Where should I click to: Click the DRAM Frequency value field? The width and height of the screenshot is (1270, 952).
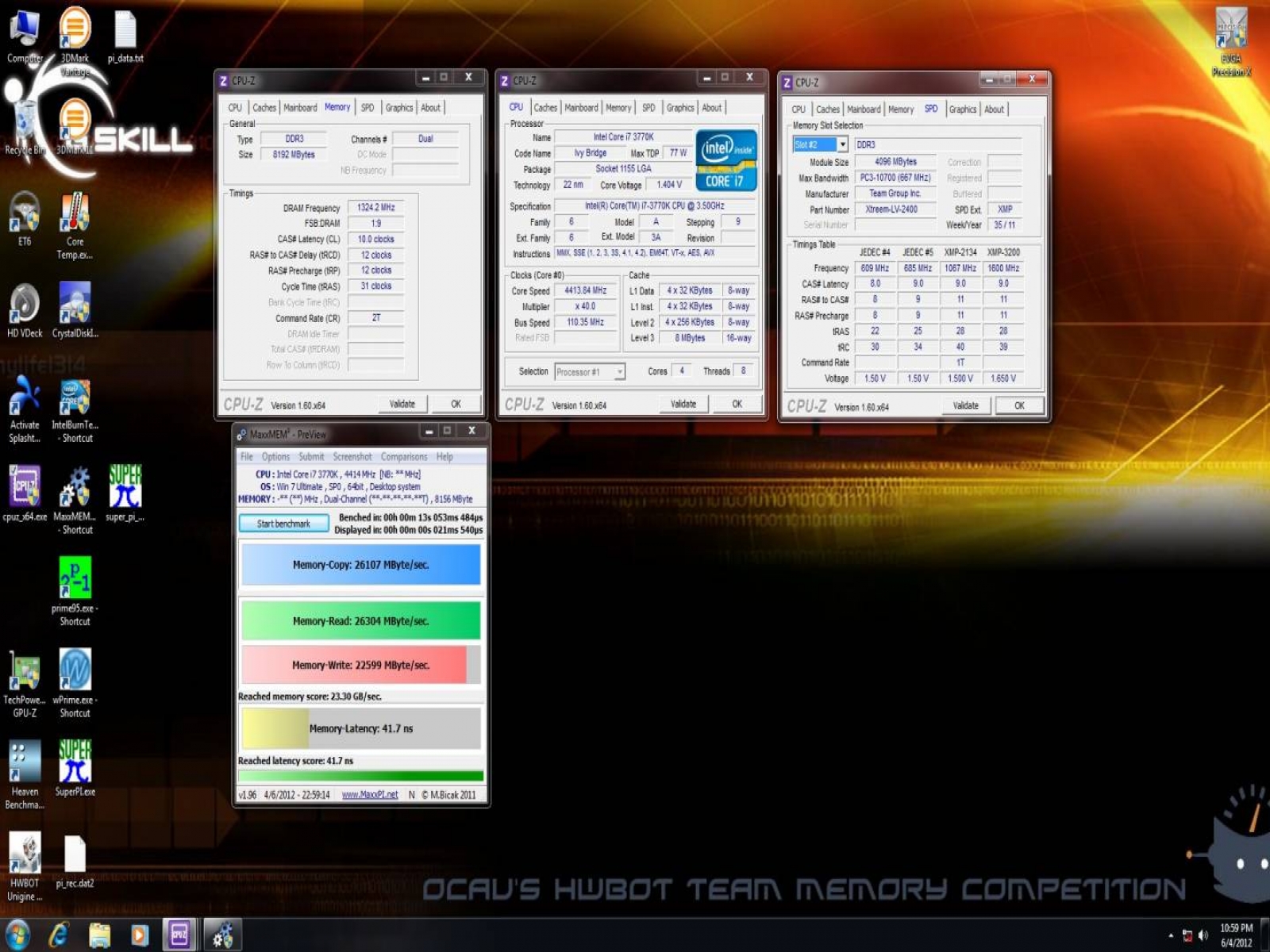pyautogui.click(x=376, y=207)
